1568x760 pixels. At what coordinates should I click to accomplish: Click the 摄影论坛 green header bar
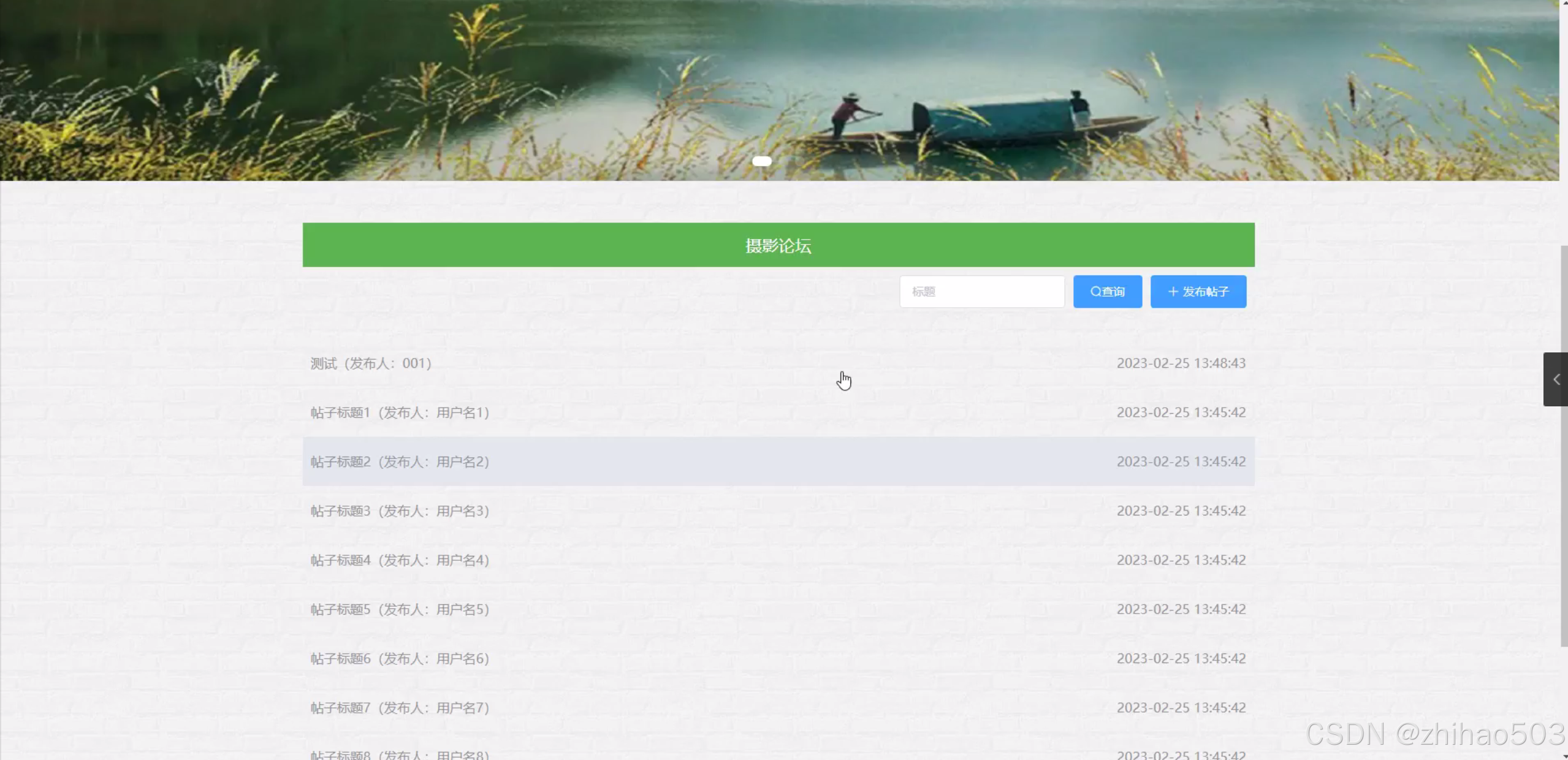pyautogui.click(x=778, y=245)
